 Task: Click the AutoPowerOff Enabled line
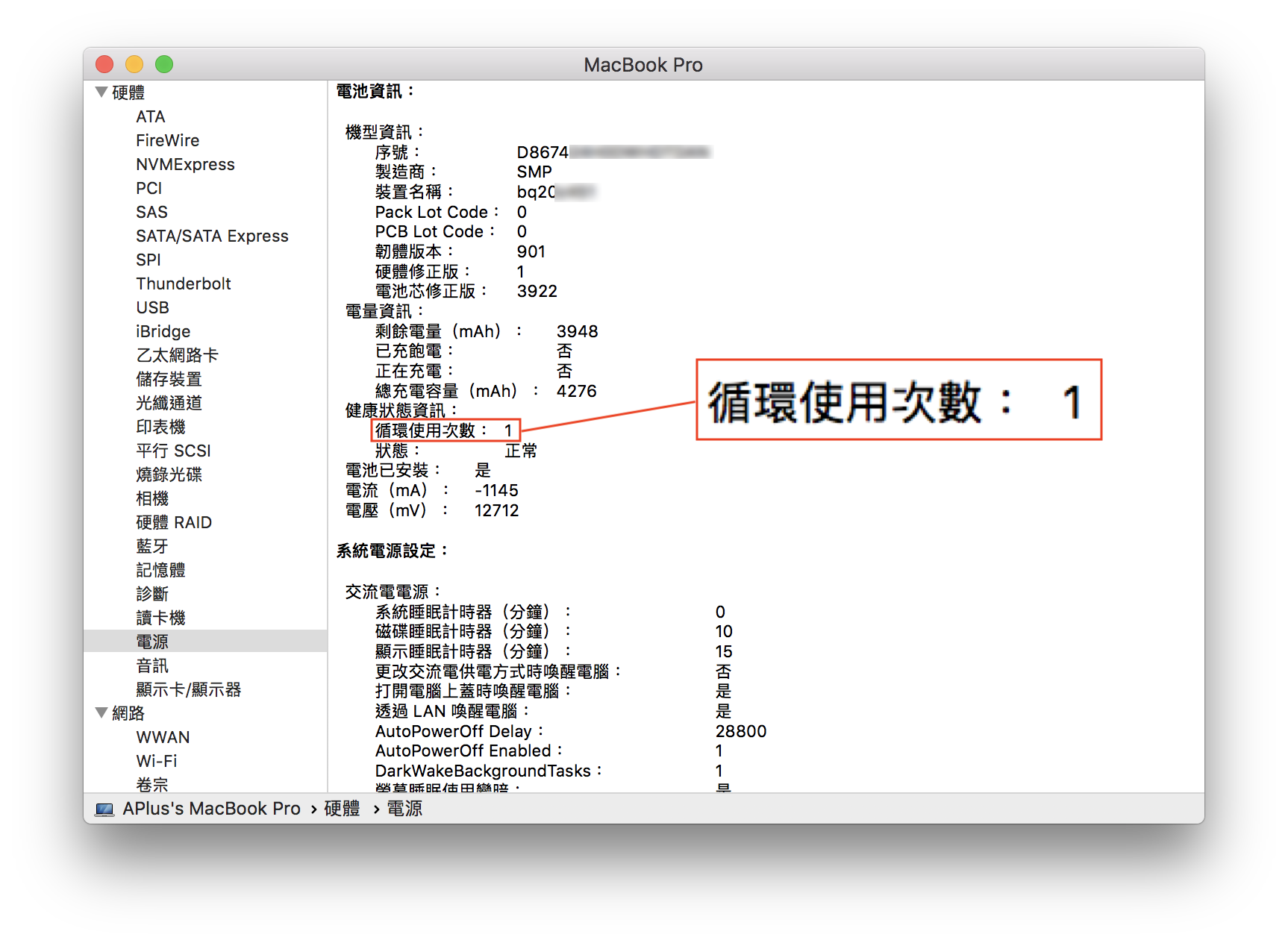(x=550, y=751)
